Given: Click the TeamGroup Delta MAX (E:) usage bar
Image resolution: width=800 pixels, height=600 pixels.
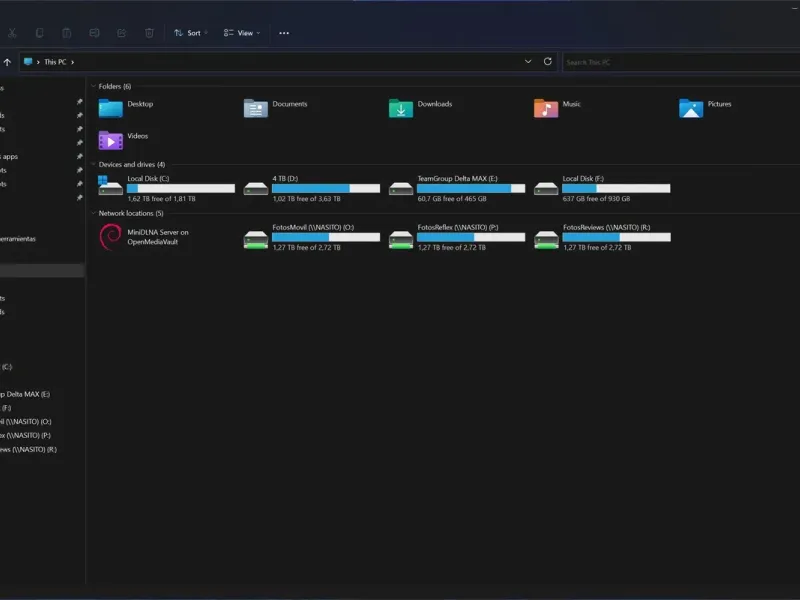Looking at the screenshot, I should [x=471, y=188].
